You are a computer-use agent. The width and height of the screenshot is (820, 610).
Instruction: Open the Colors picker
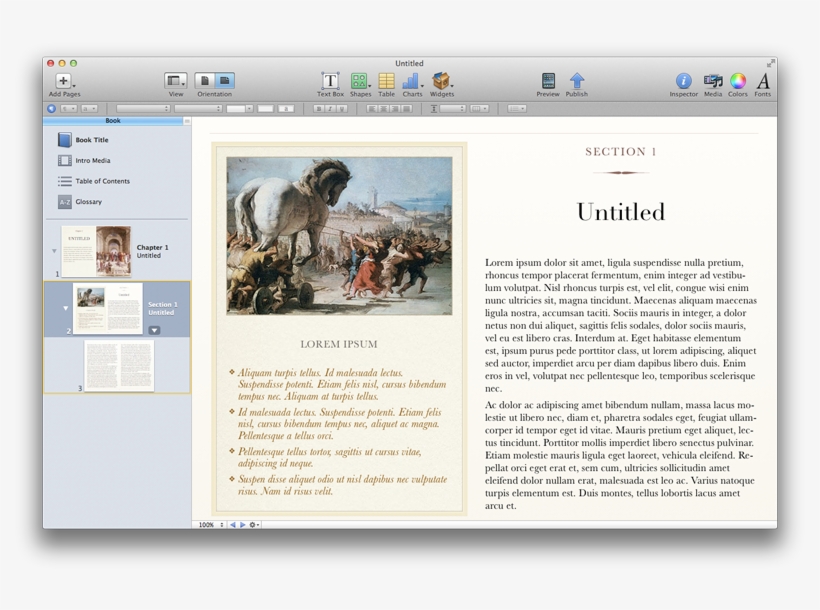738,82
